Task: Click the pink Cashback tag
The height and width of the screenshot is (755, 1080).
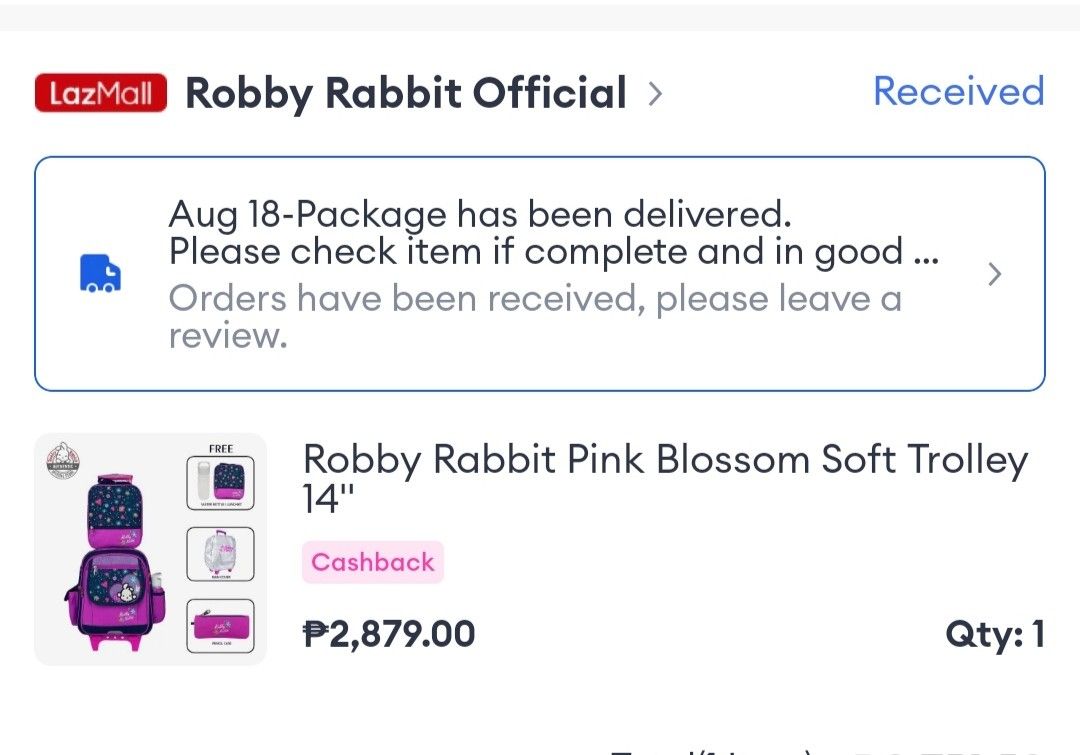Action: coord(372,562)
